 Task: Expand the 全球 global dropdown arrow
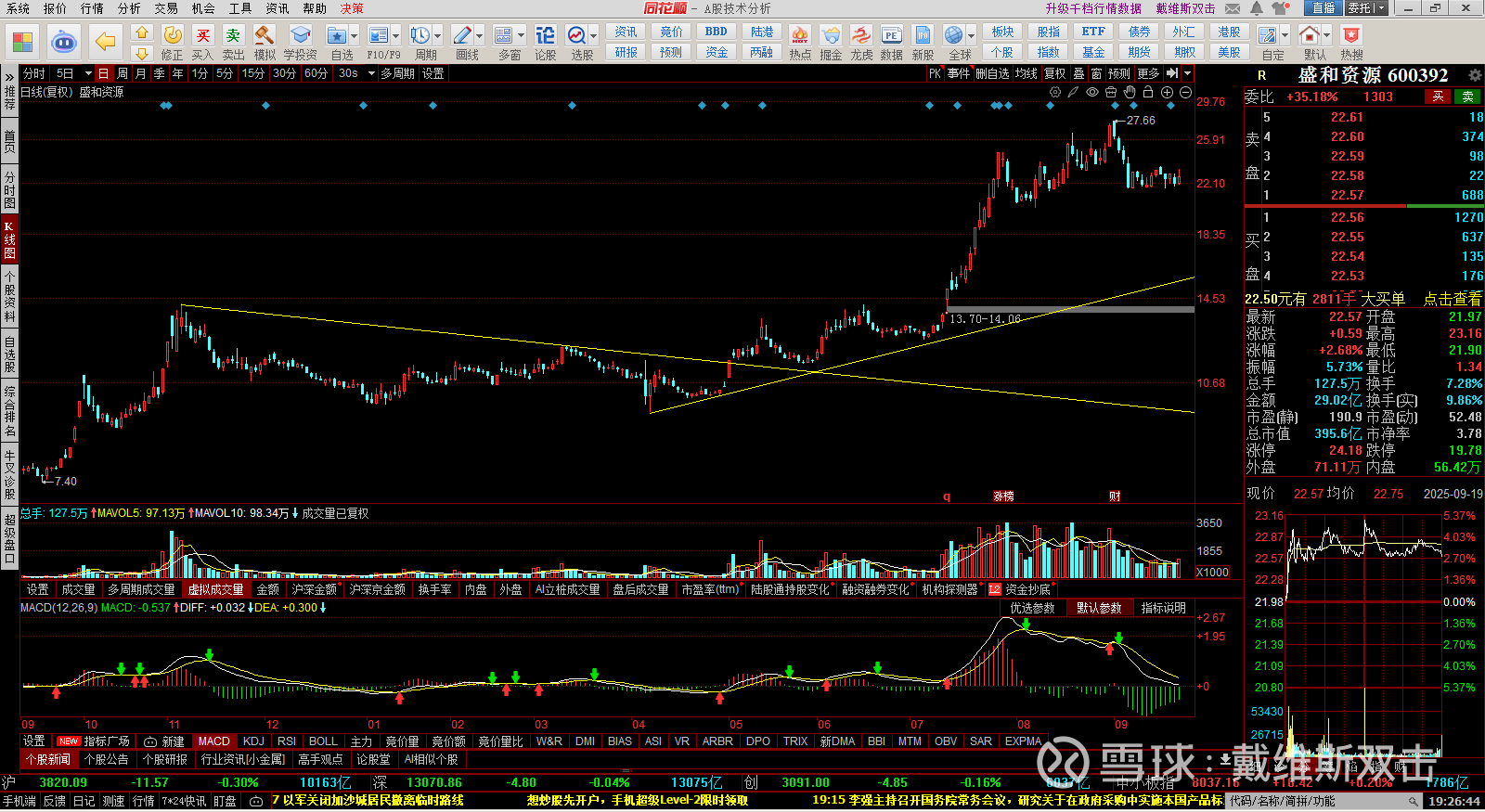pyautogui.click(x=971, y=36)
